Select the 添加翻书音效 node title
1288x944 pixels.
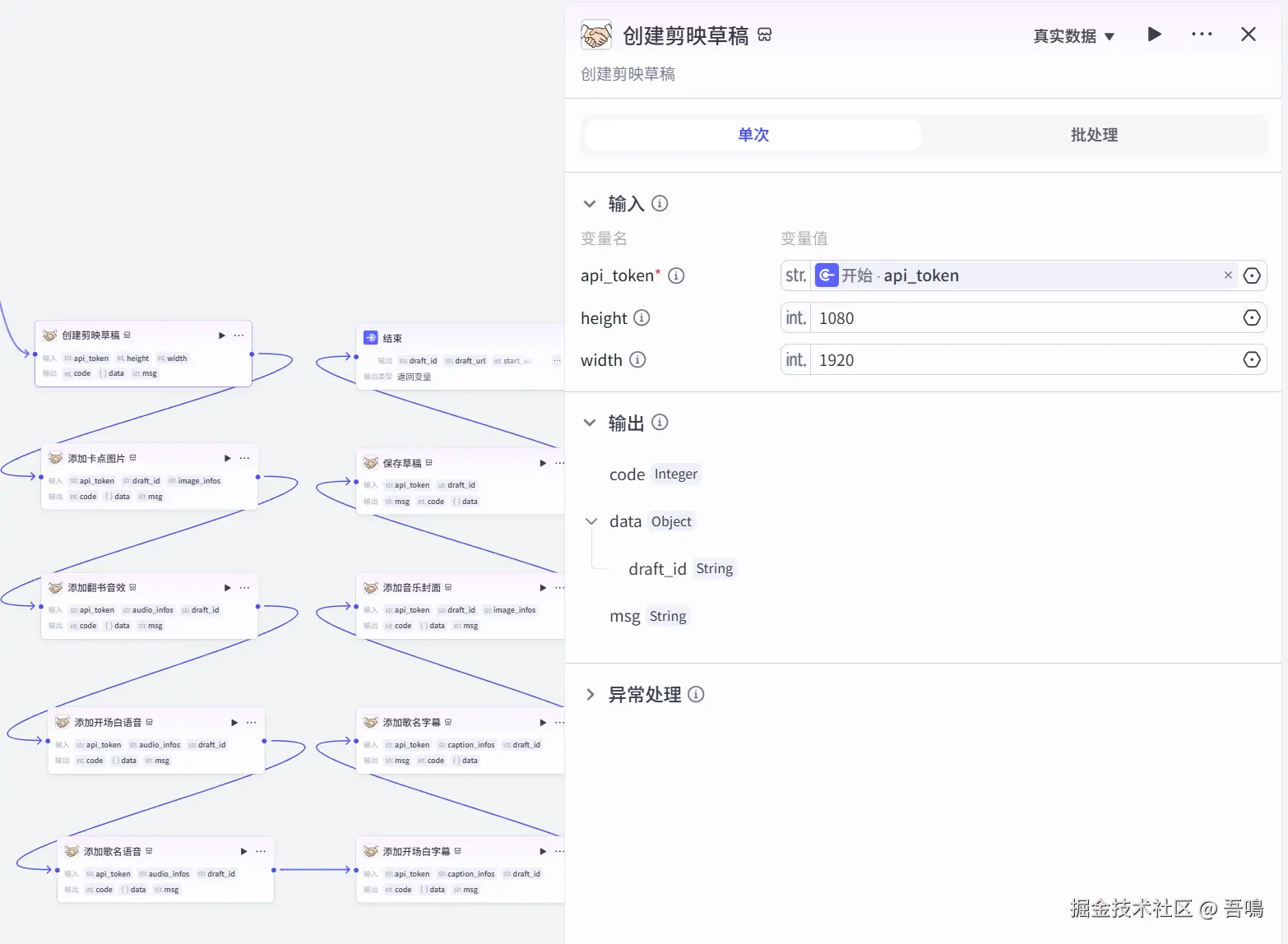click(x=96, y=588)
